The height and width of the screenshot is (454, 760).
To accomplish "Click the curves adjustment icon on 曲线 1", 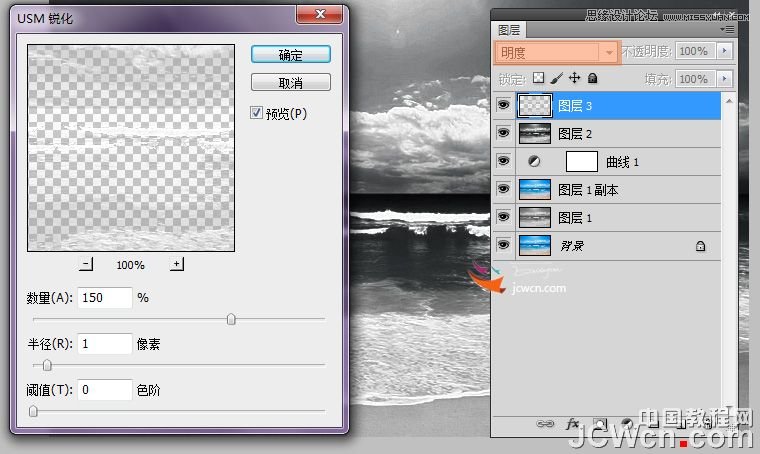I will click(534, 161).
